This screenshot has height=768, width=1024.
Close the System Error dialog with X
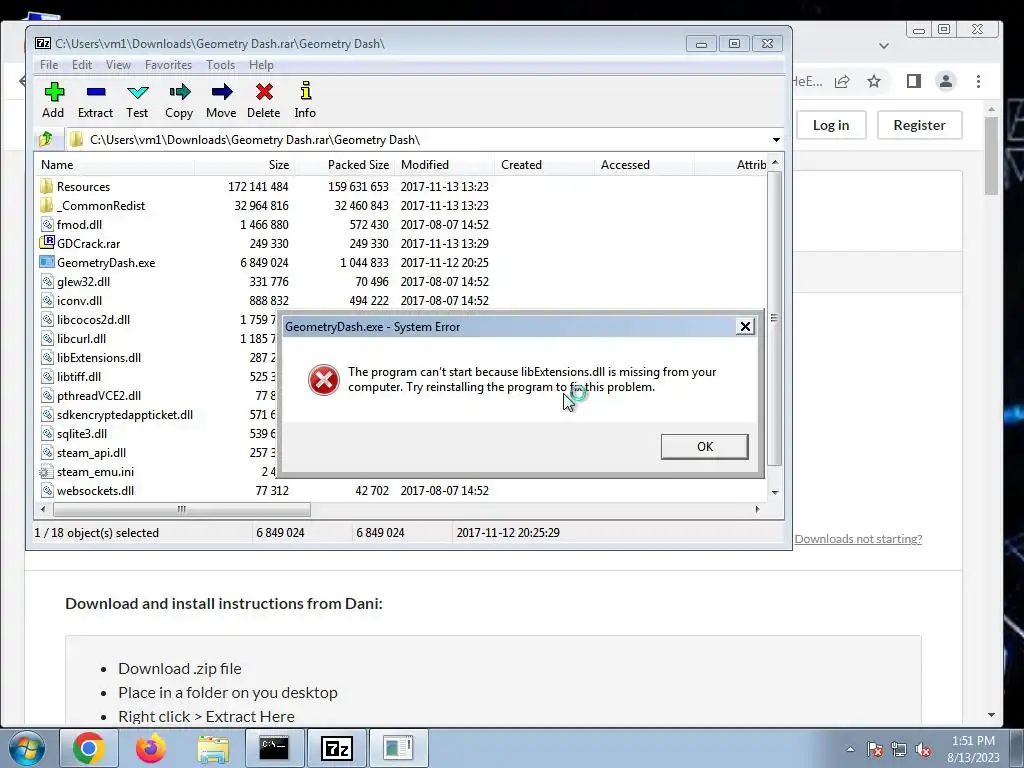pyautogui.click(x=745, y=327)
